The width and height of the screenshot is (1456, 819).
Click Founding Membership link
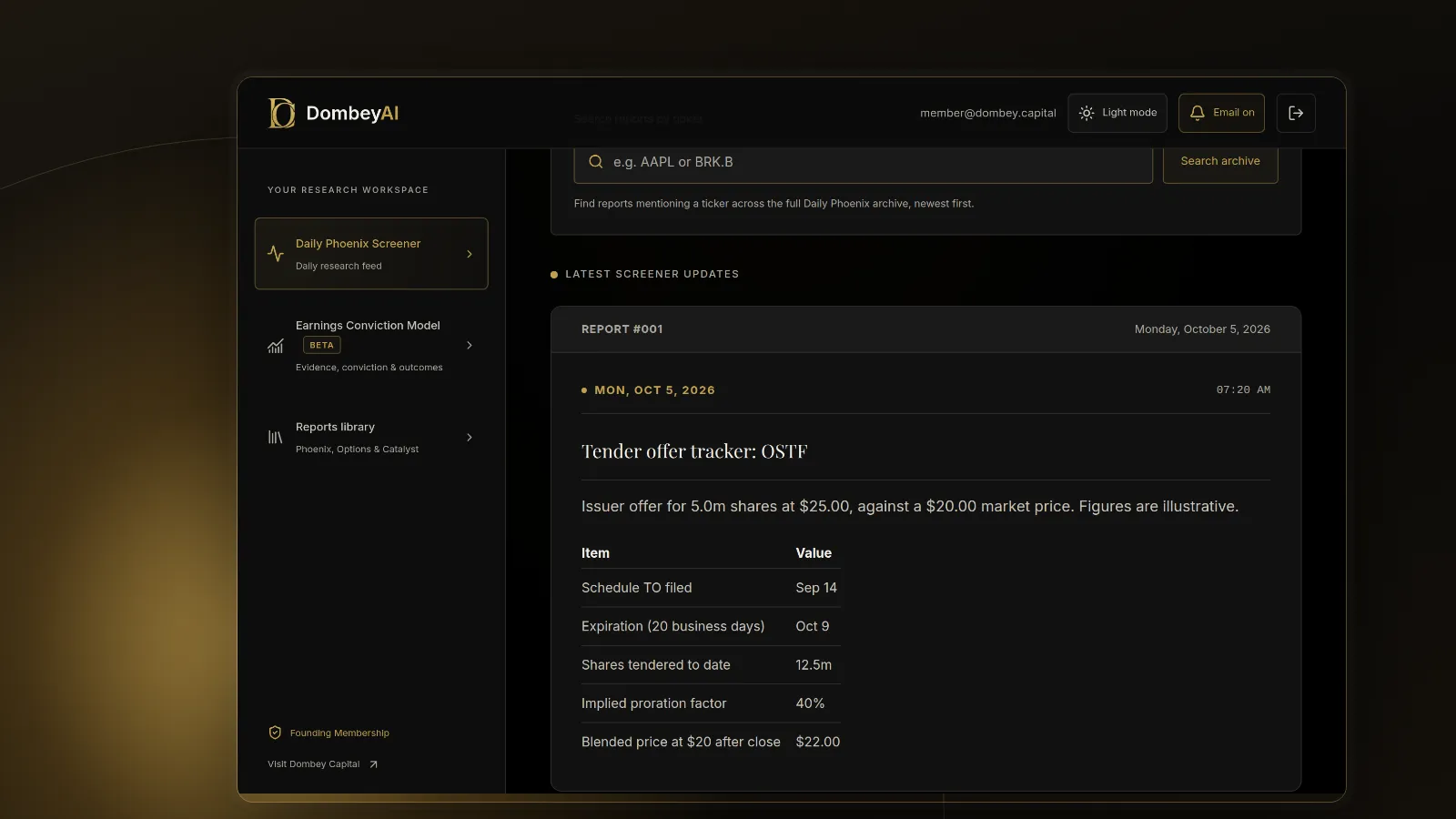click(329, 733)
